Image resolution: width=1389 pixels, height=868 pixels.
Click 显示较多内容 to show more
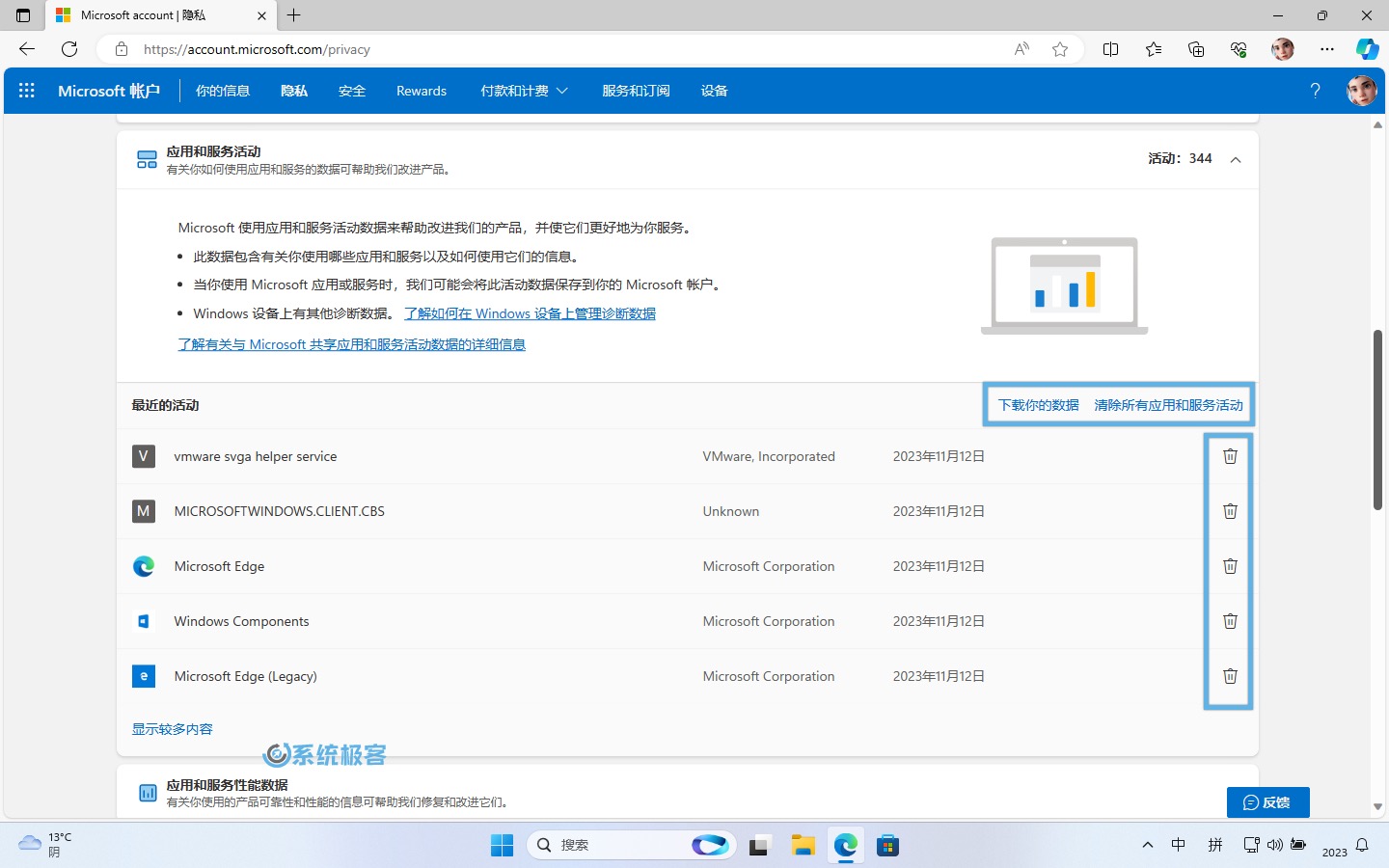(x=173, y=729)
